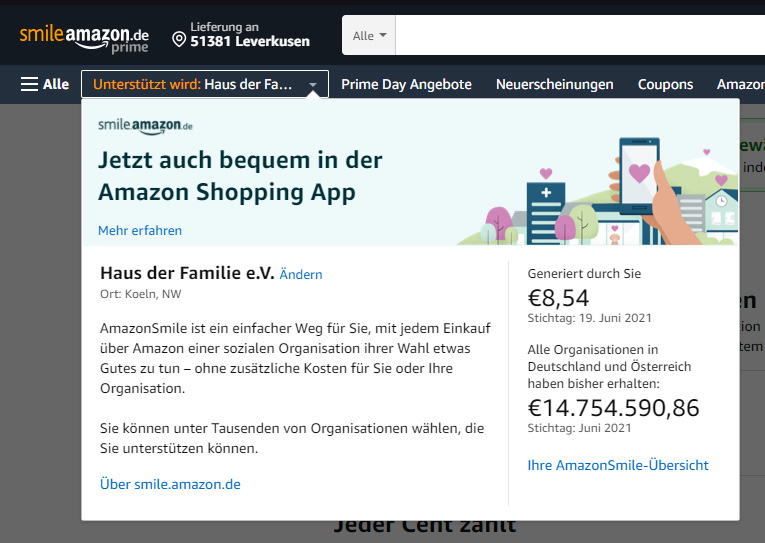The width and height of the screenshot is (765, 543).
Task: Open the Über smile.amazon.de link
Action: coord(170,484)
